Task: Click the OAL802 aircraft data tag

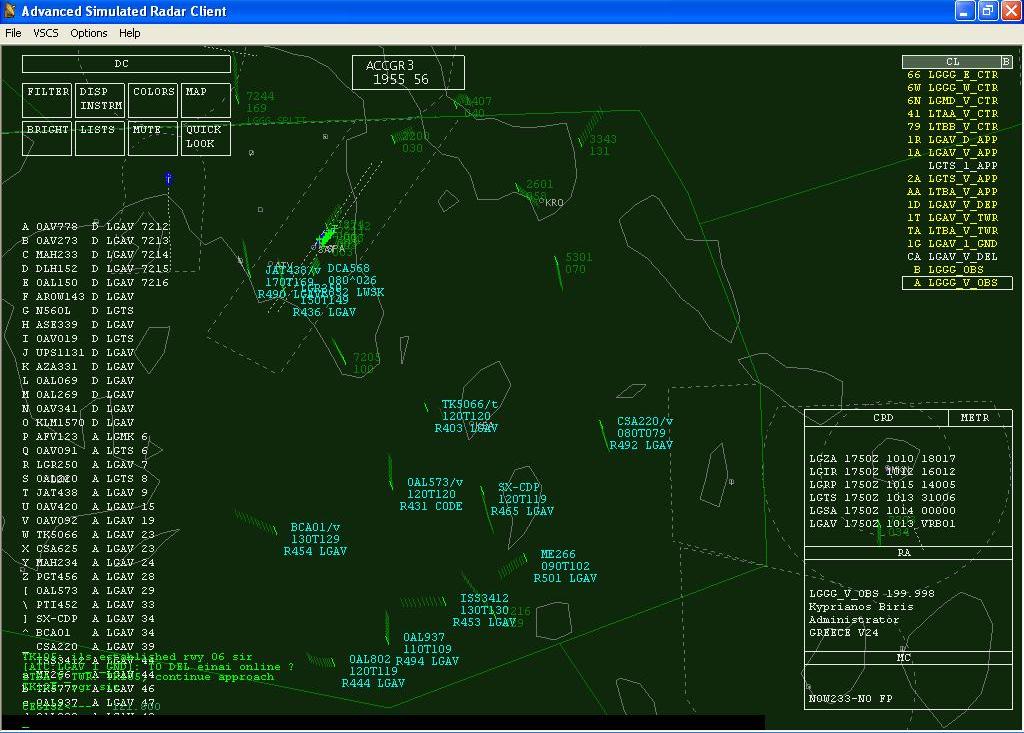Action: click(x=374, y=671)
